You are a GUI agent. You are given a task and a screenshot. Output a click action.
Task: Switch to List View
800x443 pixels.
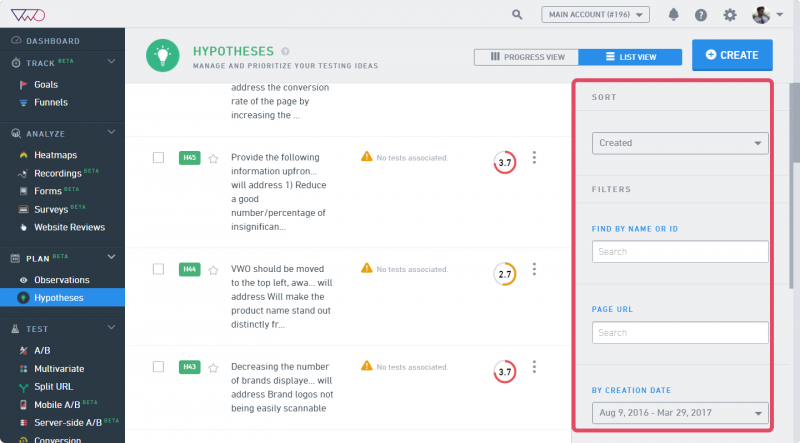[x=630, y=57]
